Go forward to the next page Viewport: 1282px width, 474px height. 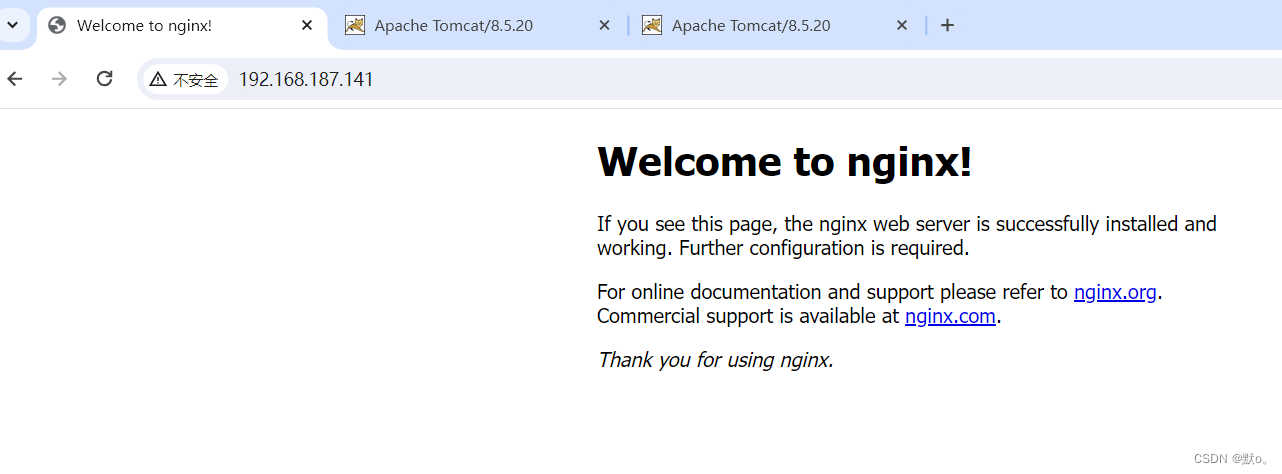point(59,79)
